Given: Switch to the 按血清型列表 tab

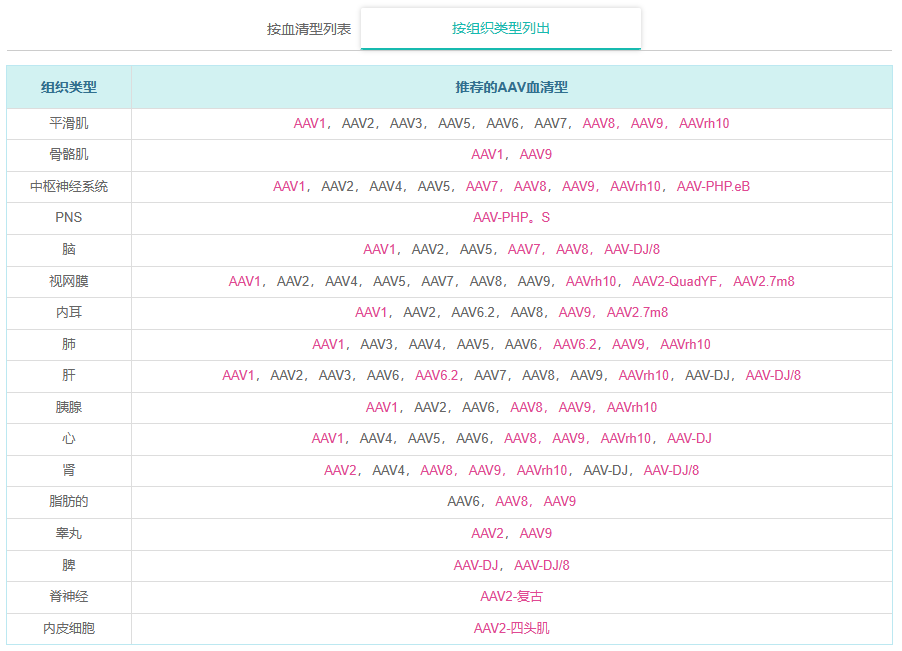Looking at the screenshot, I should pos(308,29).
